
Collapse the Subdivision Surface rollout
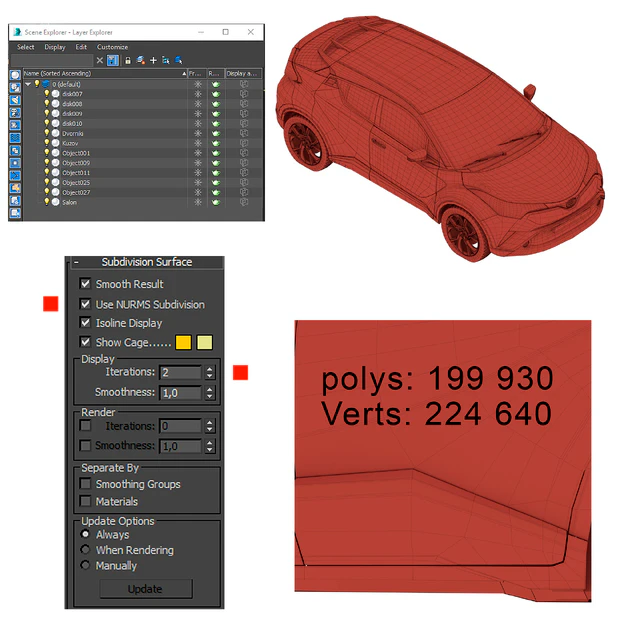click(76, 262)
